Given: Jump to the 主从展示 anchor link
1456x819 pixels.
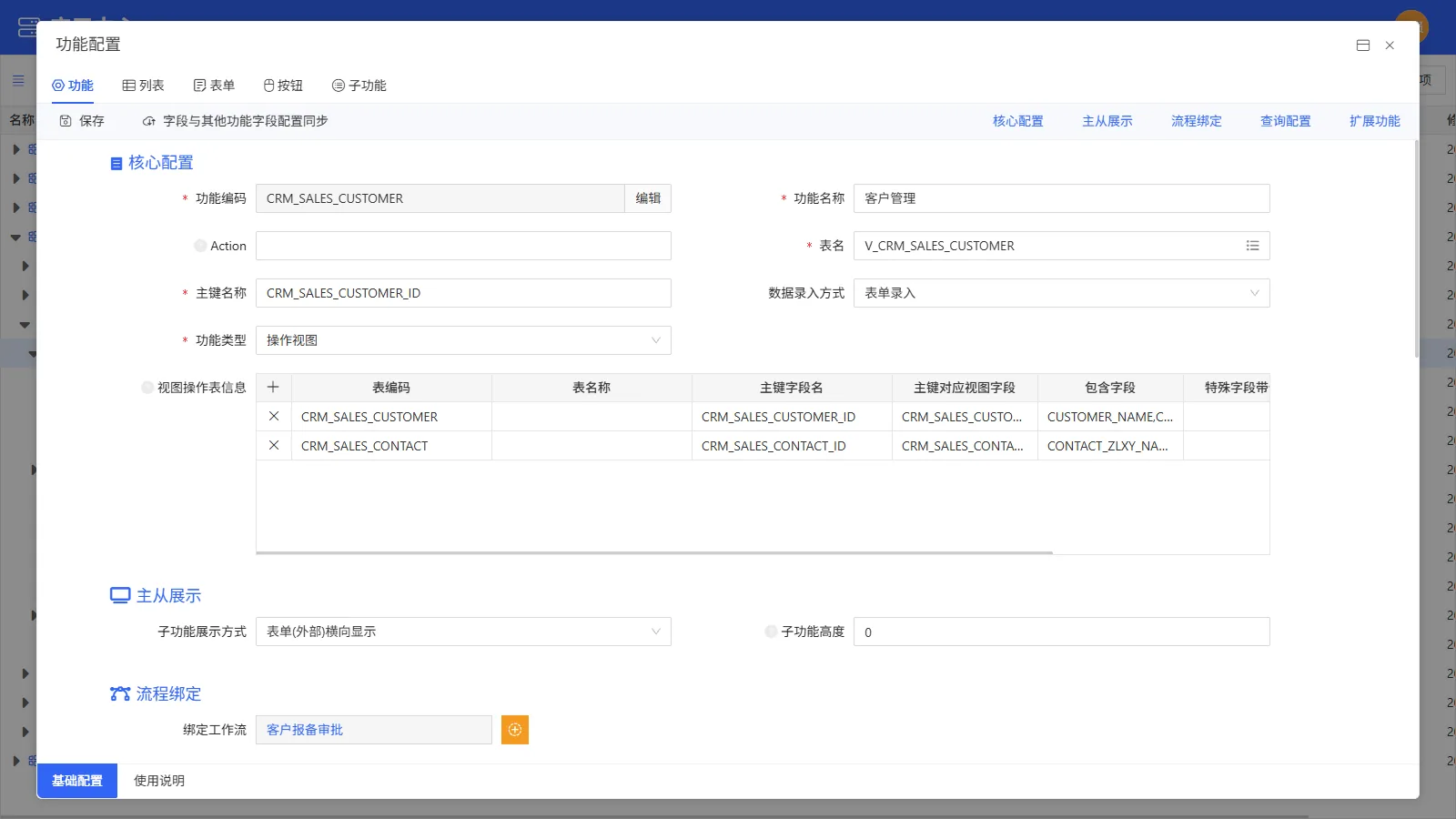Looking at the screenshot, I should click(x=1107, y=121).
